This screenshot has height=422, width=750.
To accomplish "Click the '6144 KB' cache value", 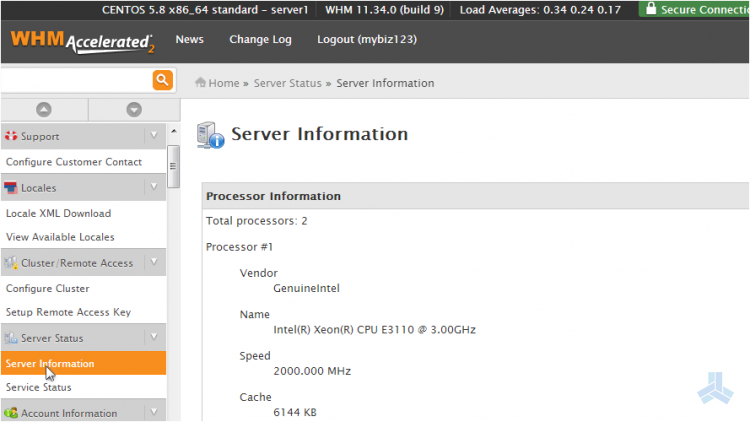I will 295,412.
